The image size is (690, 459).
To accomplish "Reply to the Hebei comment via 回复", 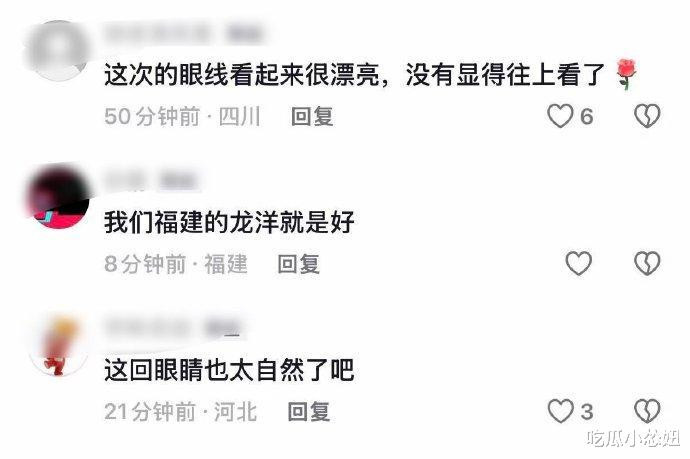I will [x=309, y=412].
